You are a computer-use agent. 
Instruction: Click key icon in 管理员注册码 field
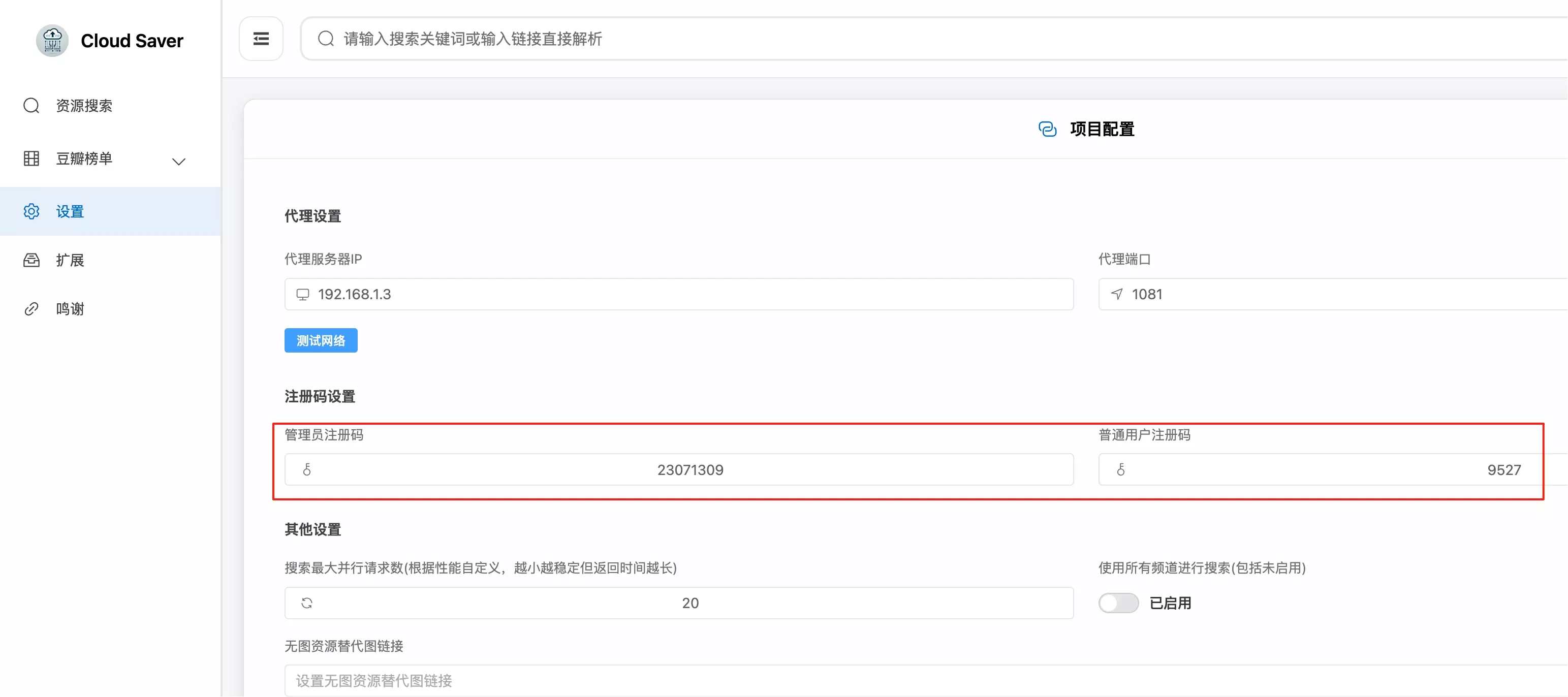(x=307, y=470)
